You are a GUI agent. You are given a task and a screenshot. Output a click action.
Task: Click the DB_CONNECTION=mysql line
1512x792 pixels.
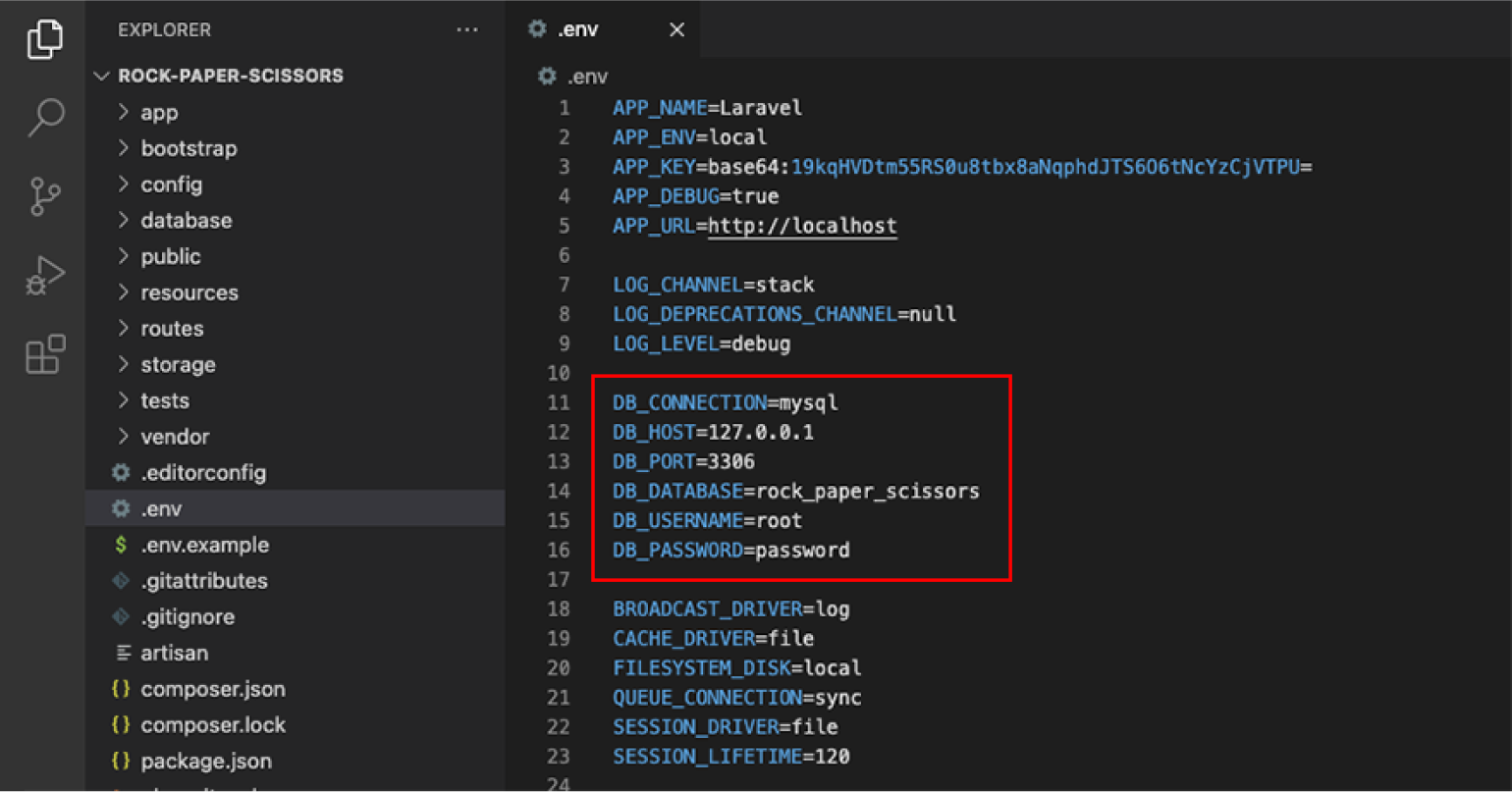coord(726,402)
